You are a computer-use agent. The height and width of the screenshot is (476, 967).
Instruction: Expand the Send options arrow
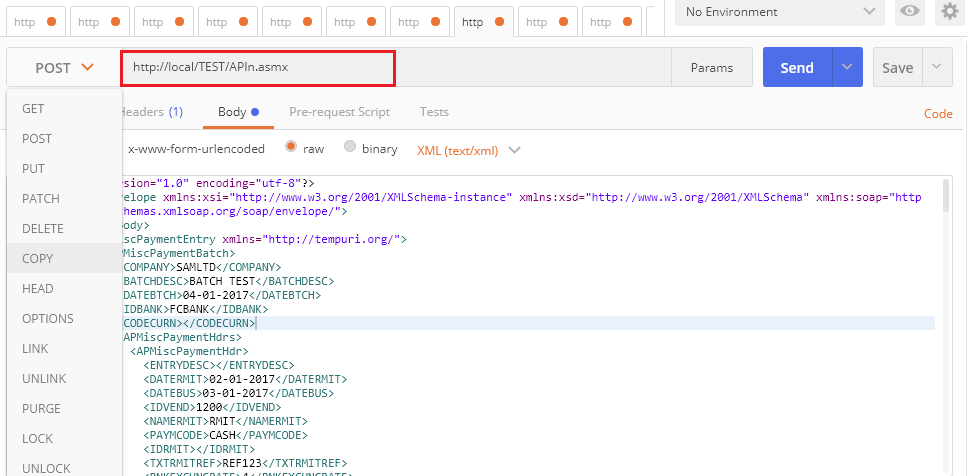coord(847,67)
